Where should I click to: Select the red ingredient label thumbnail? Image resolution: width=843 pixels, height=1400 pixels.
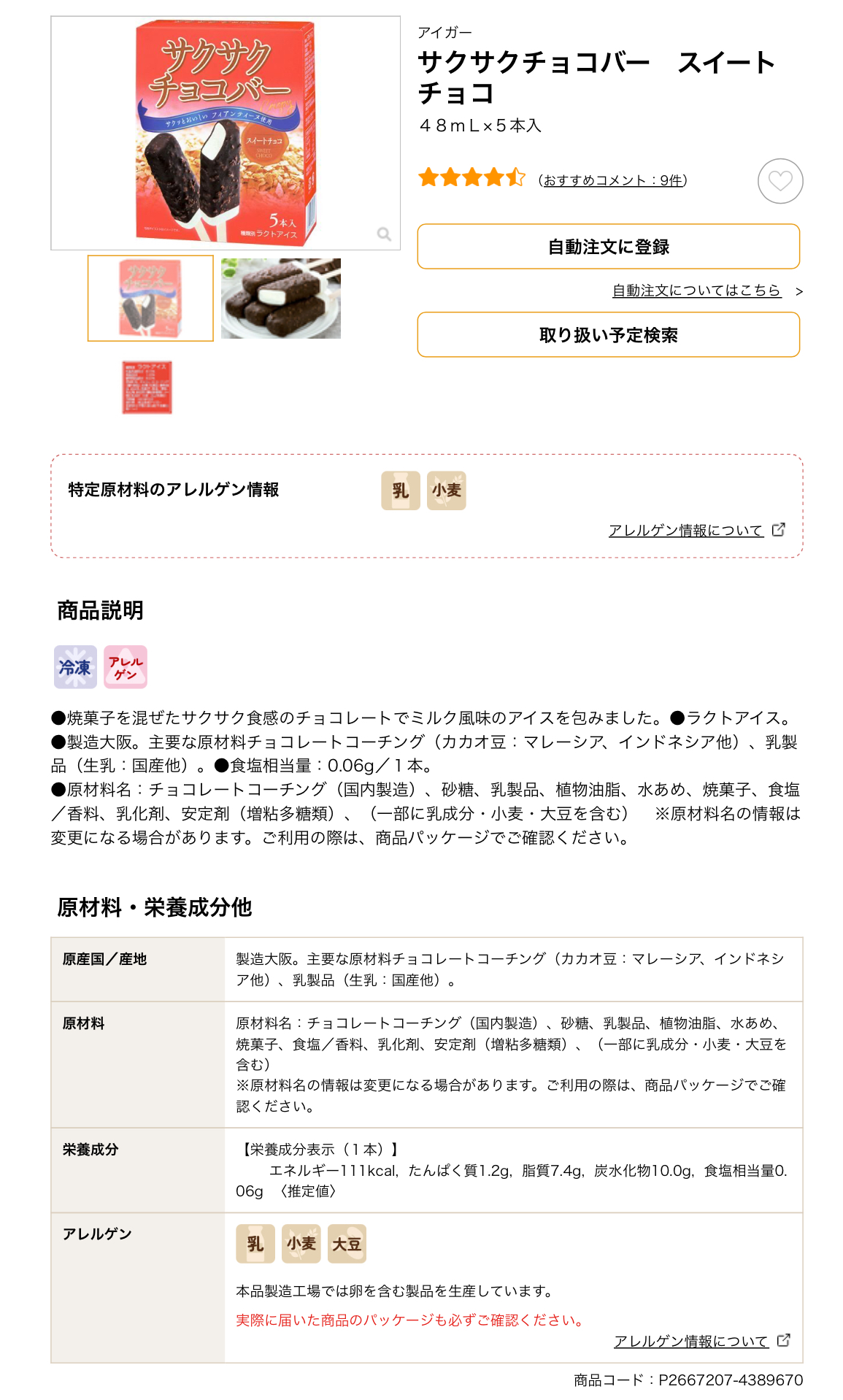(x=147, y=388)
